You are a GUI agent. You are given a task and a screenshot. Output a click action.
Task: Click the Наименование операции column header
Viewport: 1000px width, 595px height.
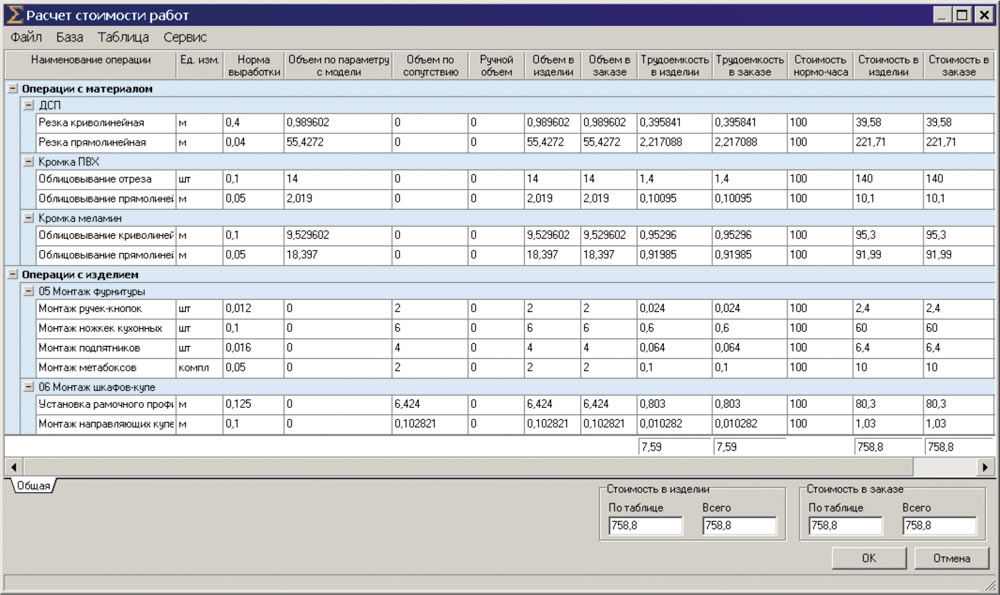[91, 65]
